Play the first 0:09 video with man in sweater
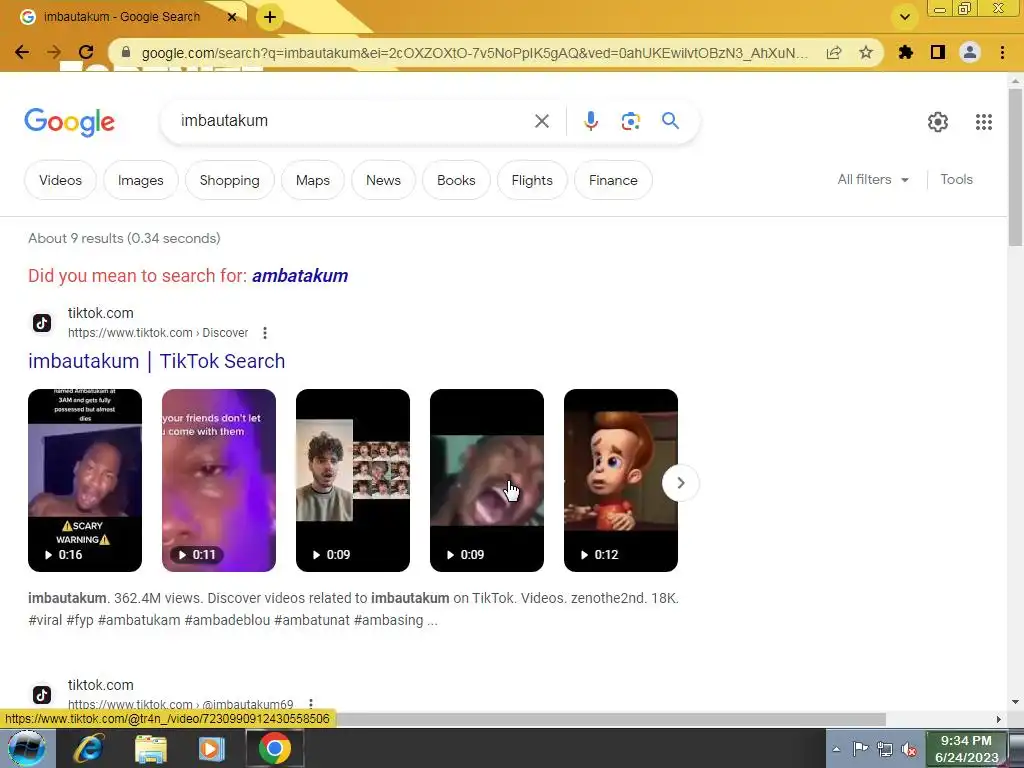The image size is (1024, 768). pyautogui.click(x=353, y=480)
